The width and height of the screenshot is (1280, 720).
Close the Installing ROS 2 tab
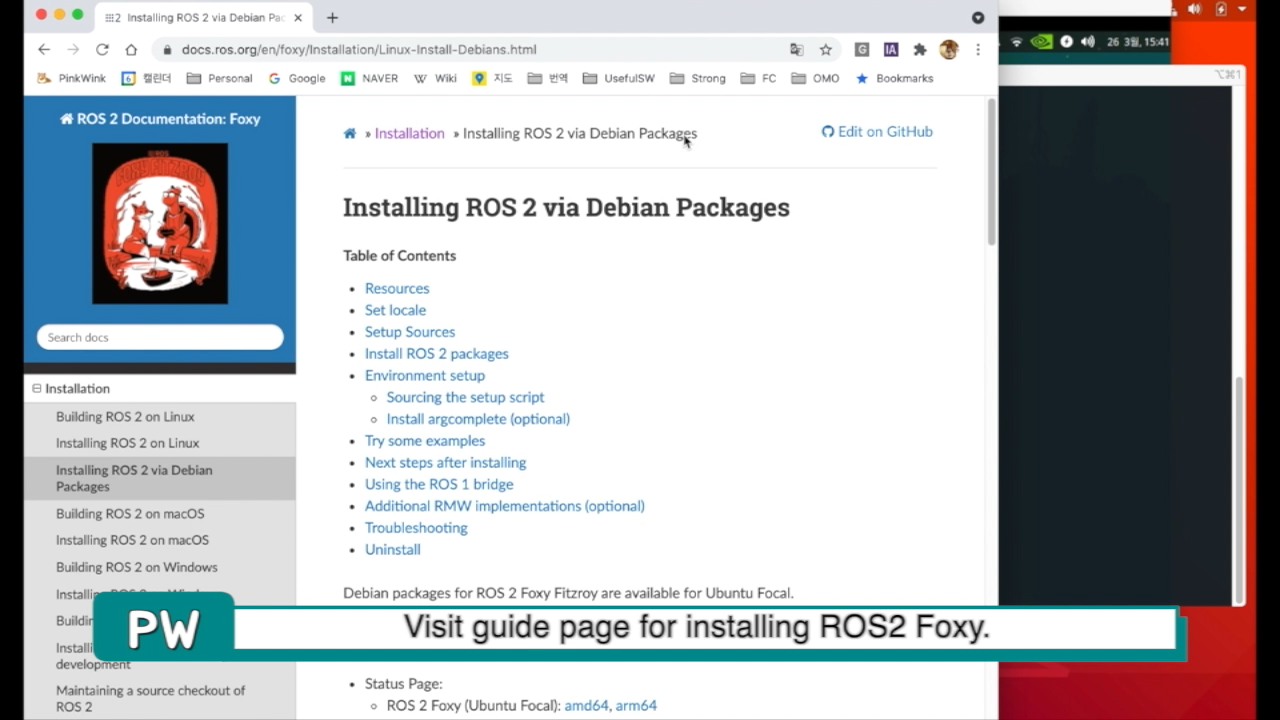299,17
